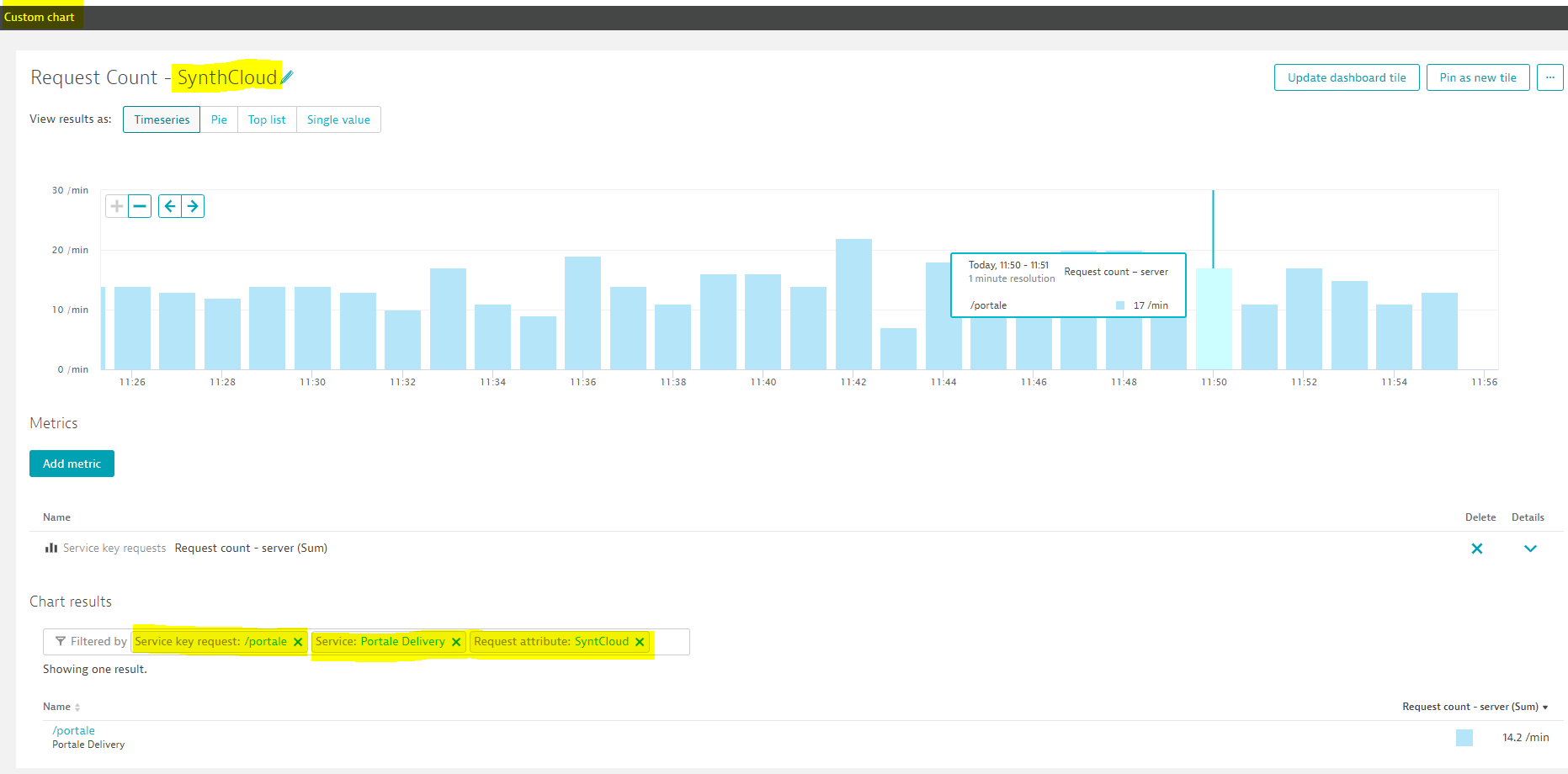Expand the metric details chevron

(1530, 549)
